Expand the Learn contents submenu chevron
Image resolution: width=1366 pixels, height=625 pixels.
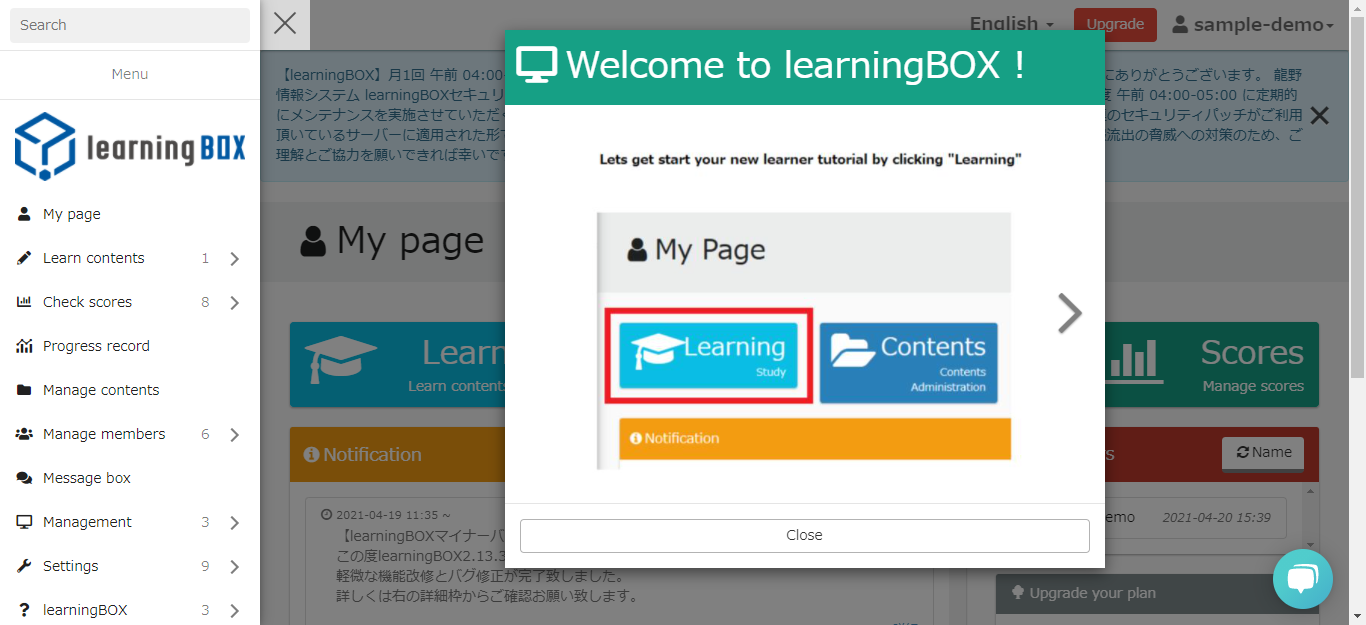click(x=234, y=259)
